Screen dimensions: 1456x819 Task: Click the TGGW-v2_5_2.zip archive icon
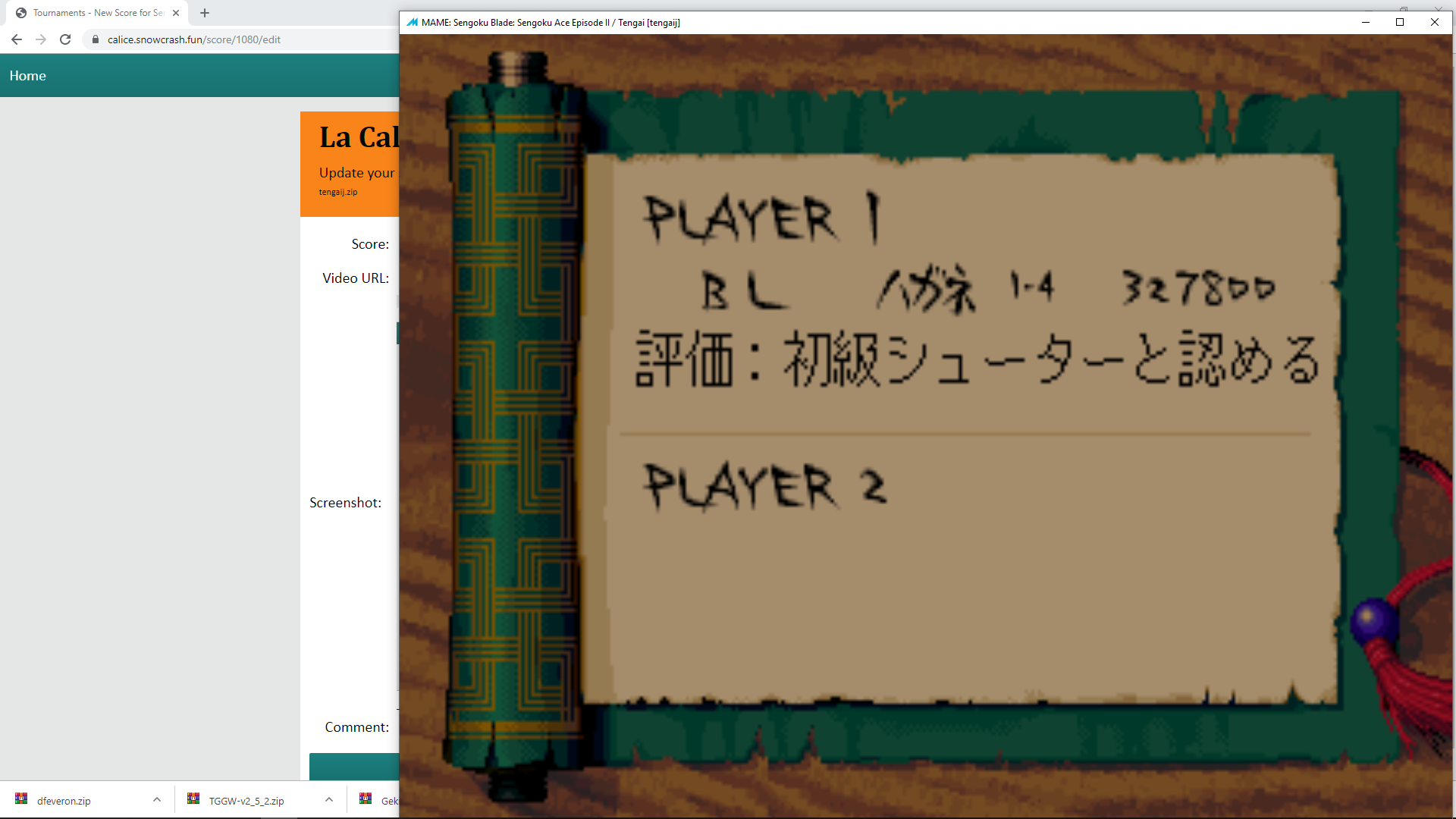coord(193,799)
